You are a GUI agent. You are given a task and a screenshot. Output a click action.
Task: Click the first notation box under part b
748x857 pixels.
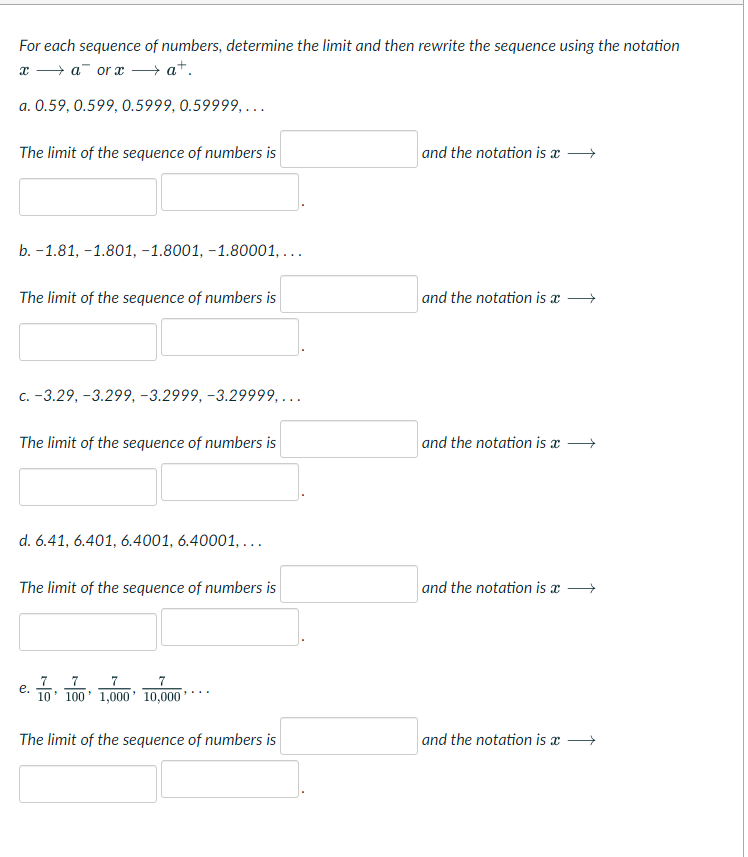[x=87, y=341]
